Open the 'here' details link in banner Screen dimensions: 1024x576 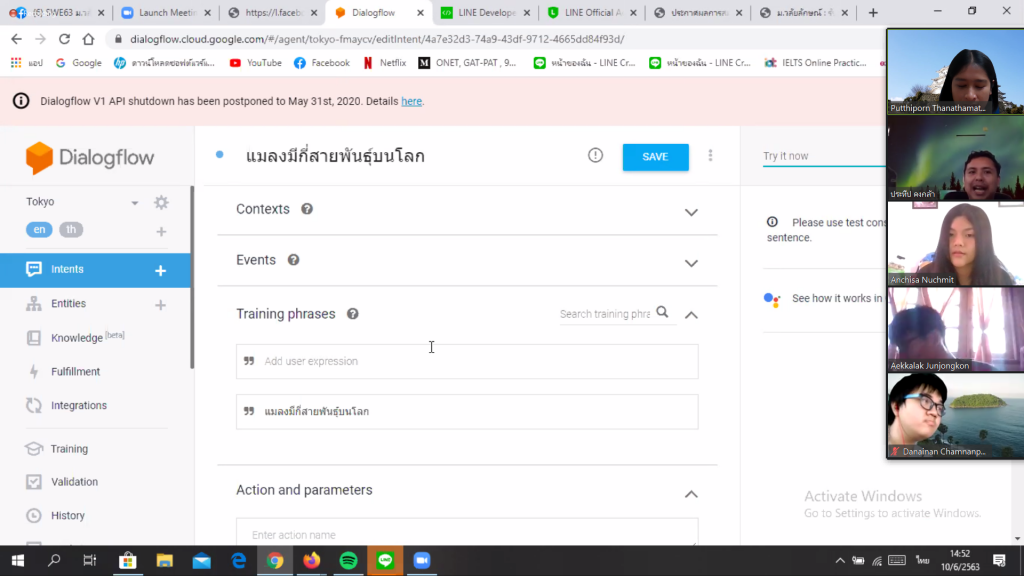tap(411, 101)
